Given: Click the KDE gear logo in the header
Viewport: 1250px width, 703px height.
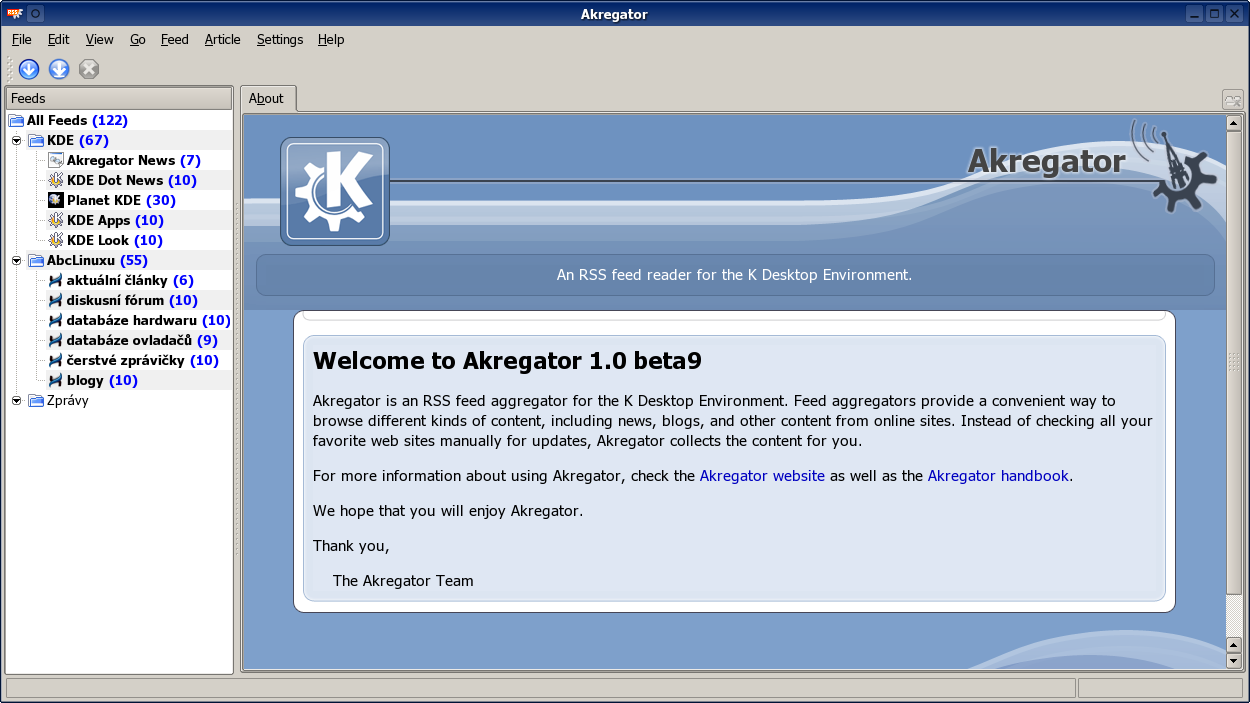Looking at the screenshot, I should [x=335, y=191].
